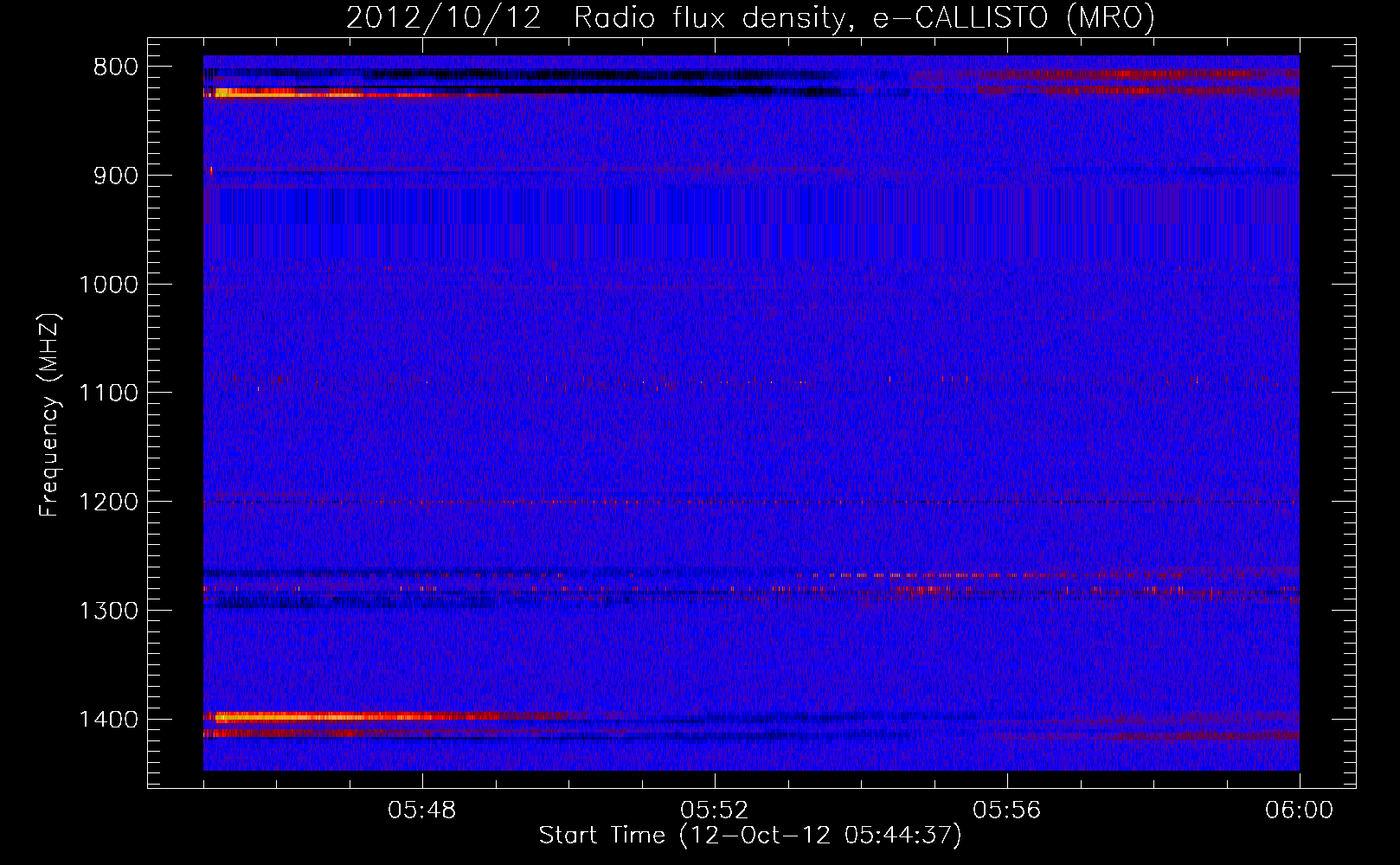Select the 800 frequency tick label

(x=116, y=67)
